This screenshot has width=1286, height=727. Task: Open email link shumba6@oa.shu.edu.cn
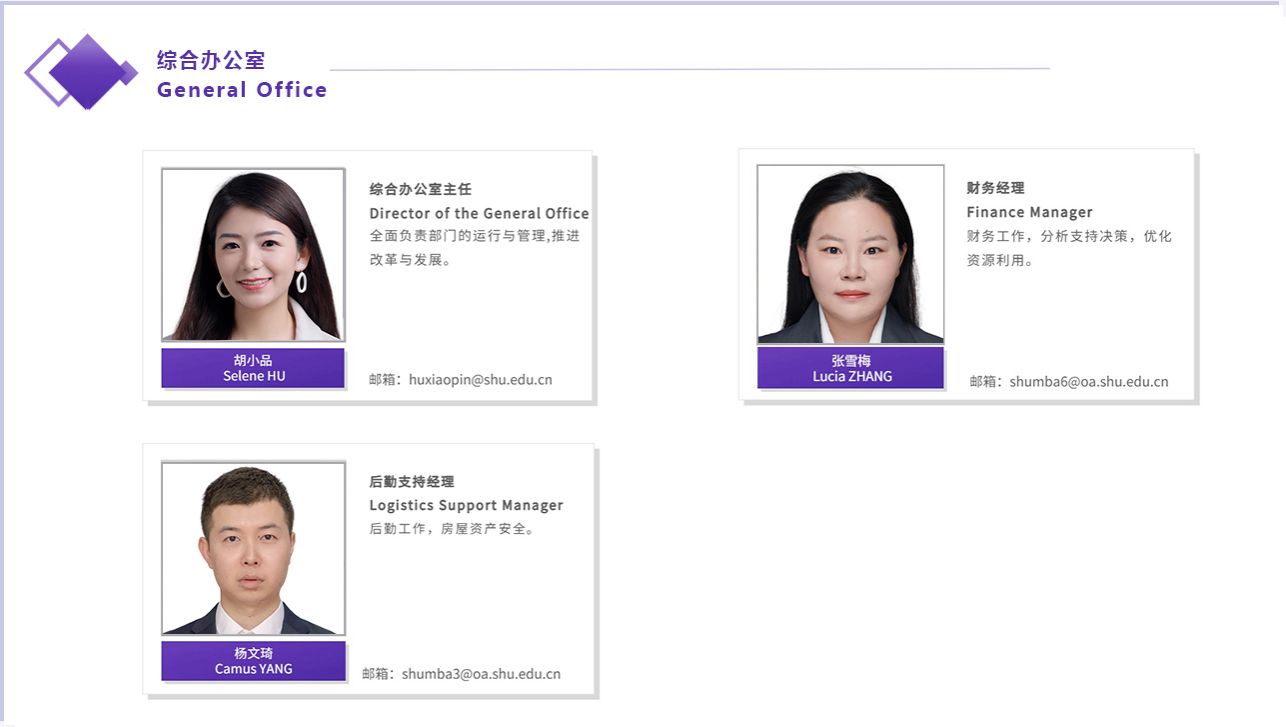pyautogui.click(x=1088, y=382)
